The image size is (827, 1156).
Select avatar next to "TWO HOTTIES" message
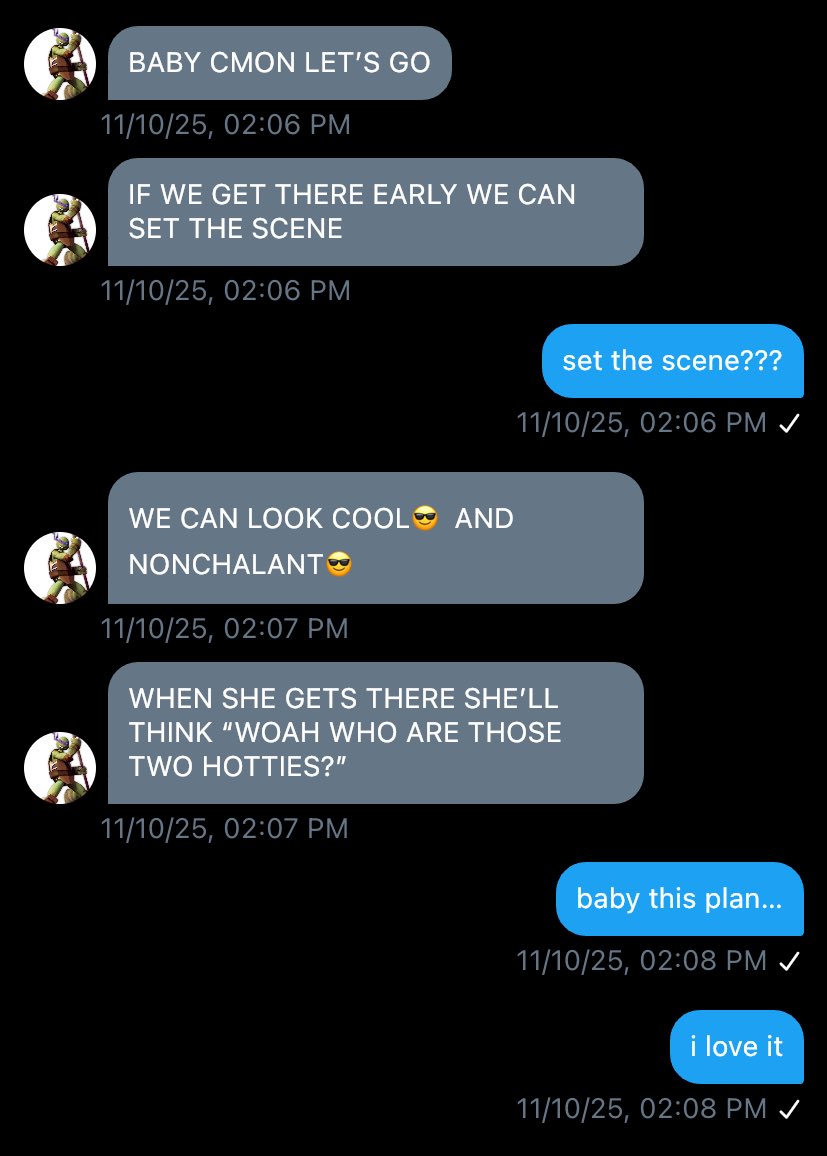click(x=60, y=767)
